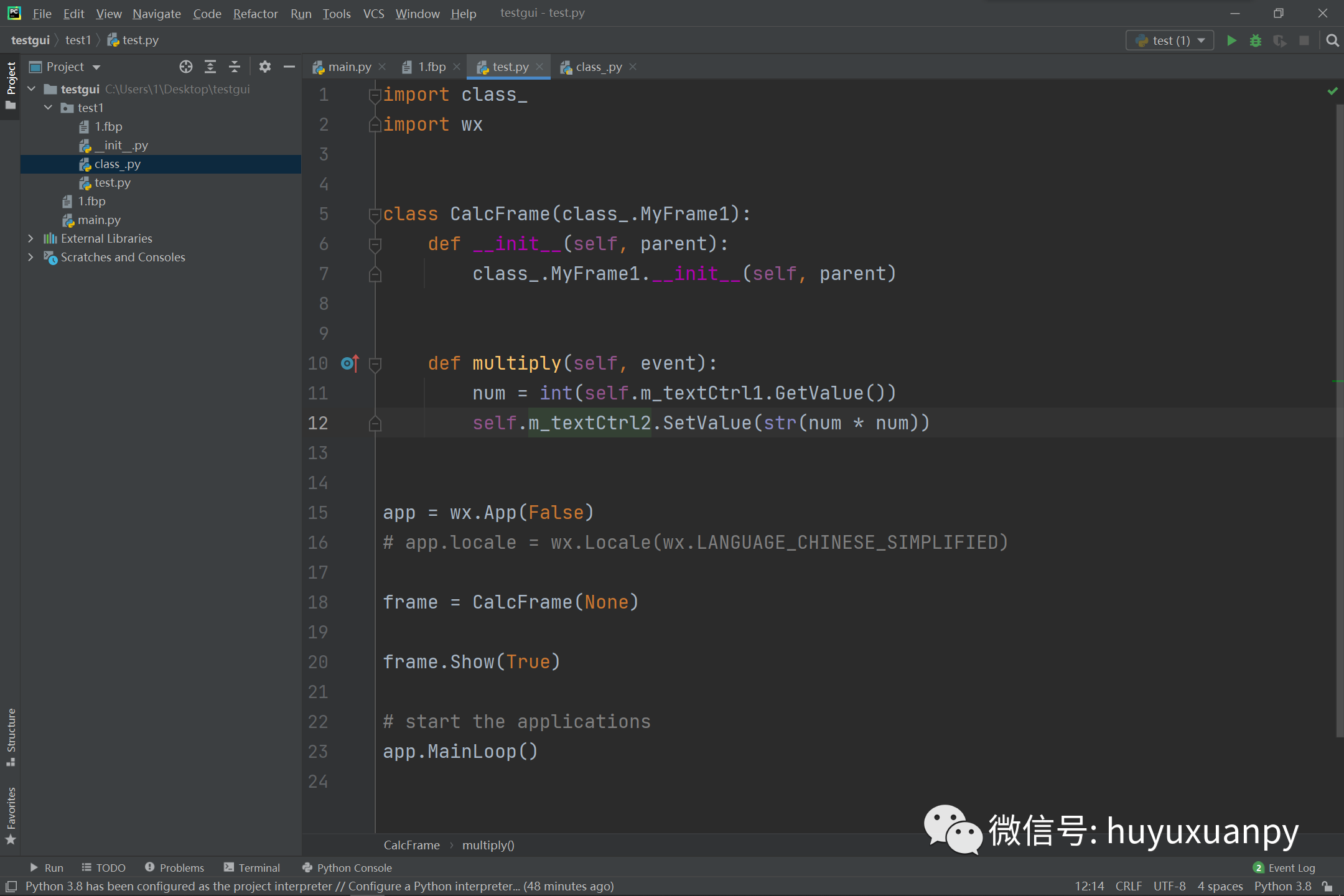This screenshot has height=896, width=1344.
Task: Expand the External Libraries node
Action: tap(31, 238)
